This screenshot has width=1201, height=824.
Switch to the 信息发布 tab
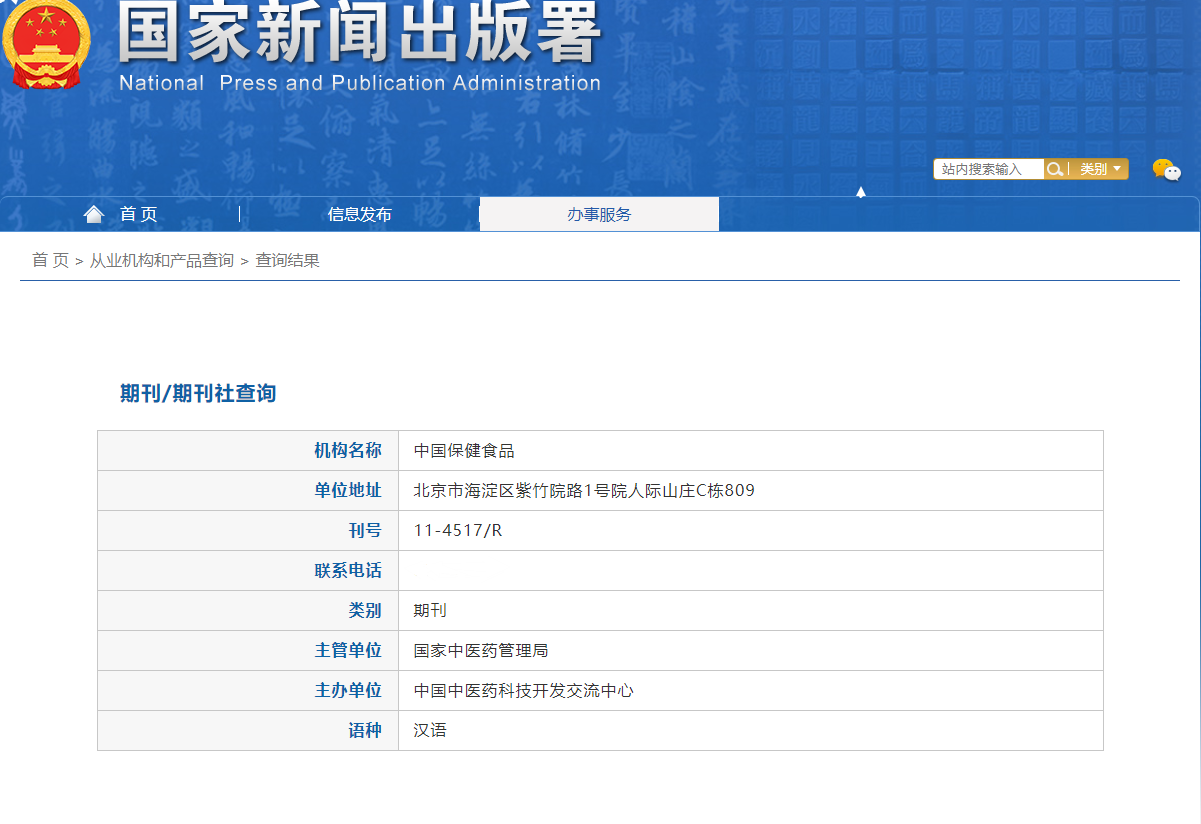pos(359,214)
